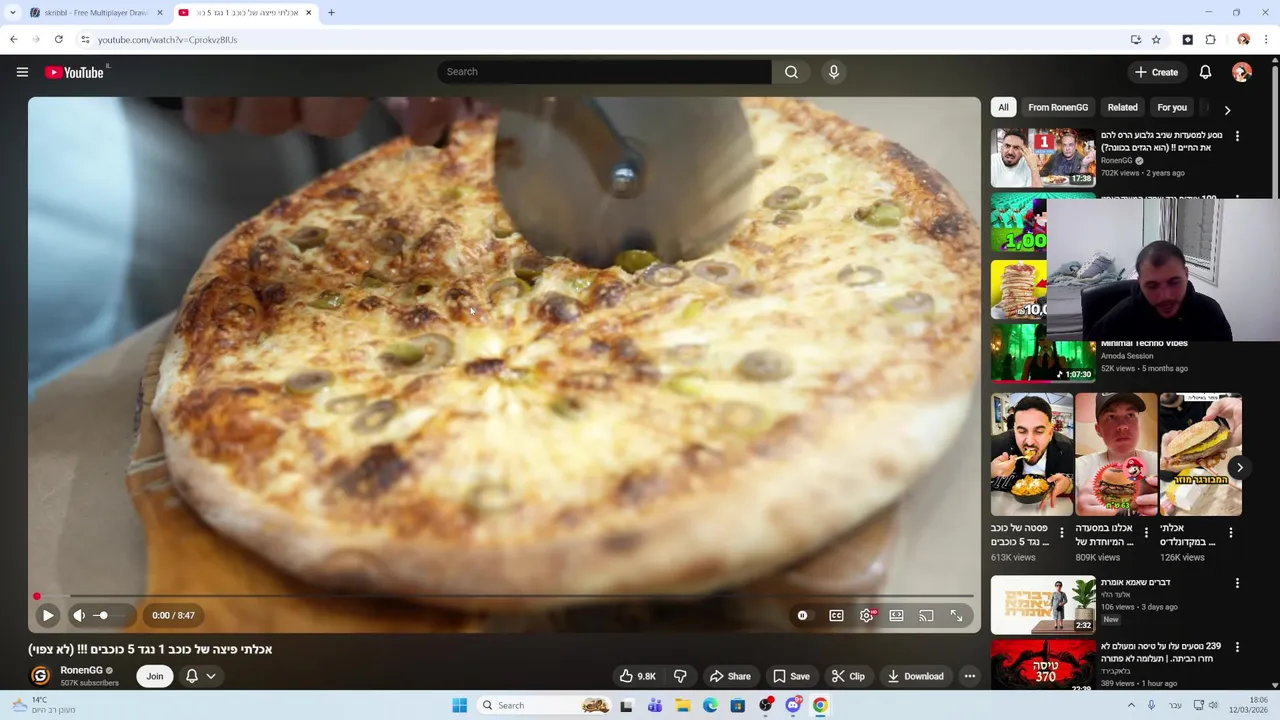Advance the Shorts shelf with next arrow
The height and width of the screenshot is (720, 1280).
[x=1239, y=467]
